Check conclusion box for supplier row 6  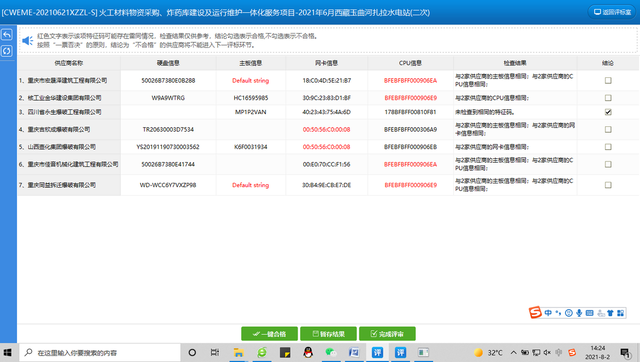point(608,164)
